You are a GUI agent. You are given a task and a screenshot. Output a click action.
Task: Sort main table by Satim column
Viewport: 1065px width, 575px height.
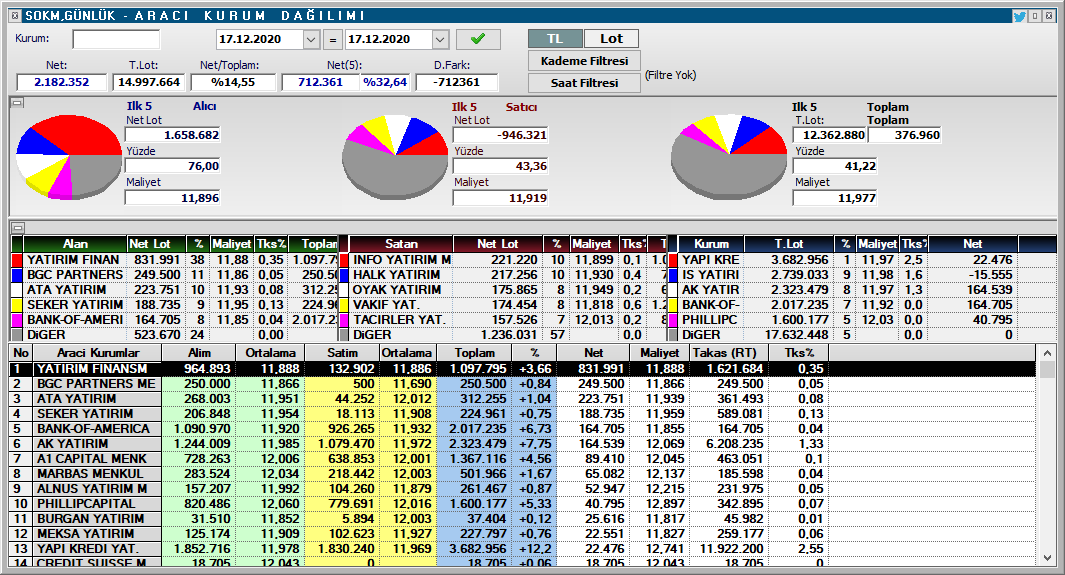point(342,353)
